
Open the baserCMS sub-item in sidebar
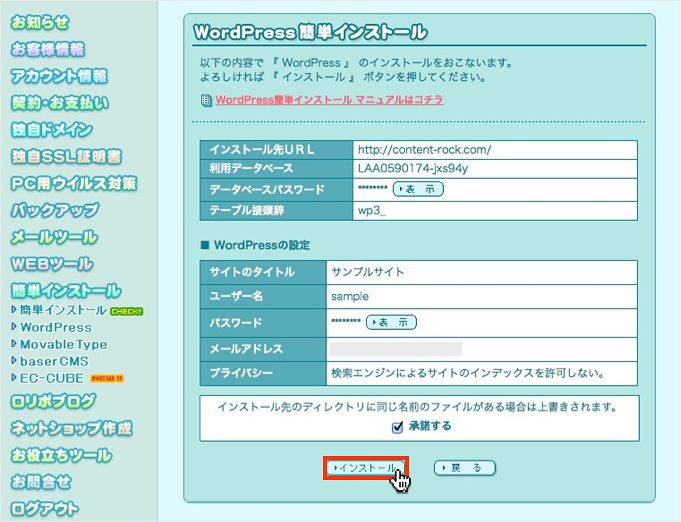[x=54, y=361]
